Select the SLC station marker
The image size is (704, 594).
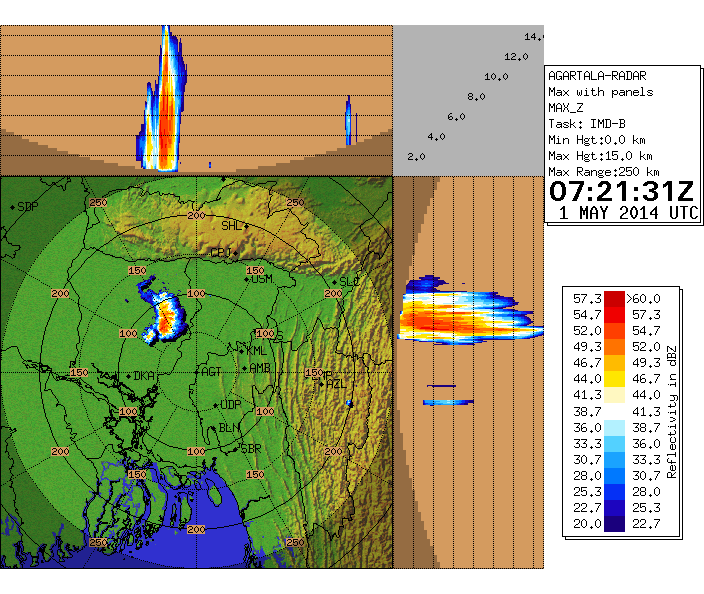pos(334,282)
